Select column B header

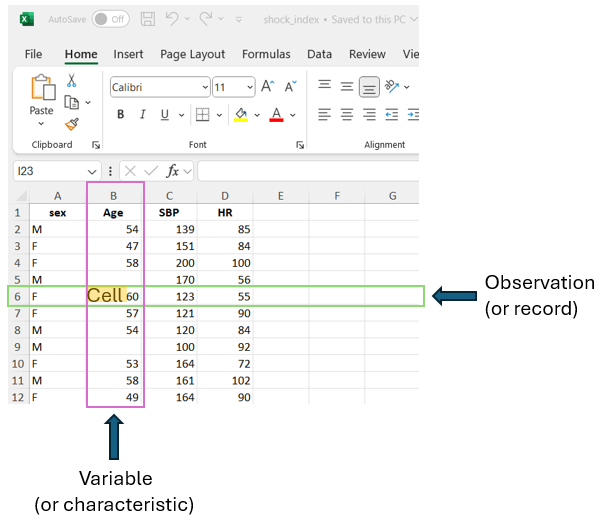click(115, 195)
